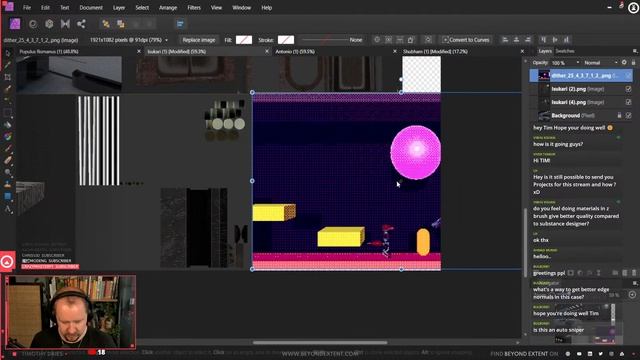Click the Replace image button

[x=199, y=40]
